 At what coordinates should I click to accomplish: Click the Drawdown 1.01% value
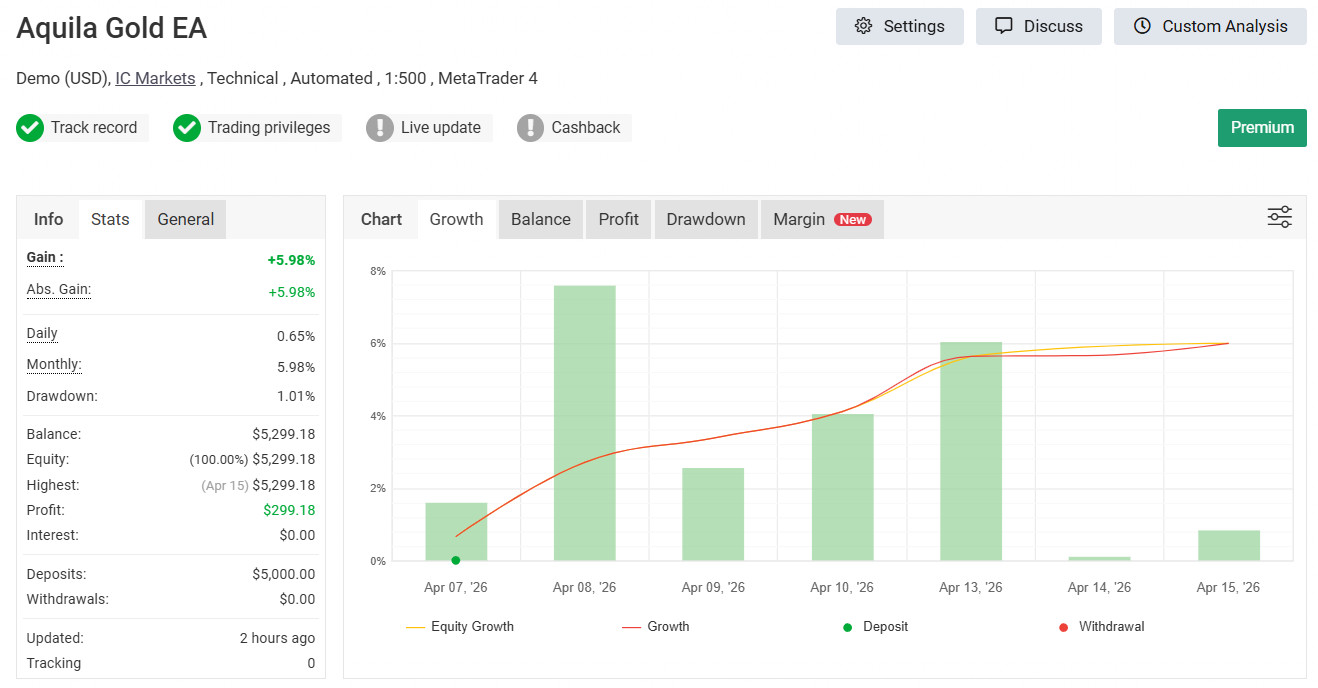296,396
